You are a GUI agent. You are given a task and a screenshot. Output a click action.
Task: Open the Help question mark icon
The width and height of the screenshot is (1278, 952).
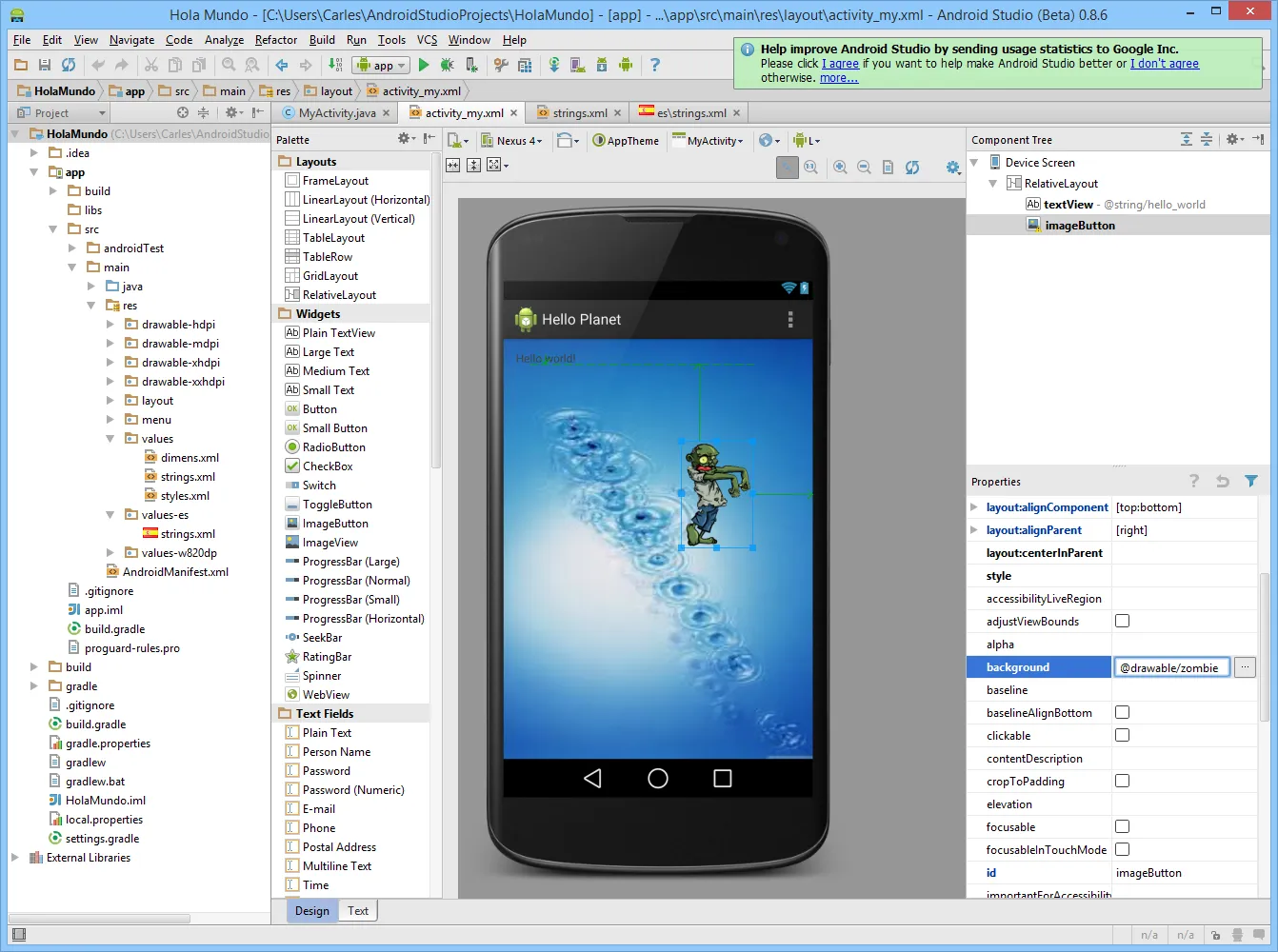coord(654,65)
